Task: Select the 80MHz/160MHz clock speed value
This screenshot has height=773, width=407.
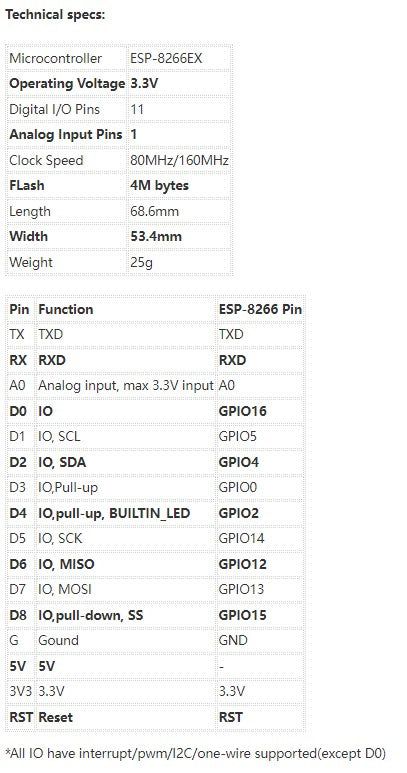Action: click(x=179, y=160)
